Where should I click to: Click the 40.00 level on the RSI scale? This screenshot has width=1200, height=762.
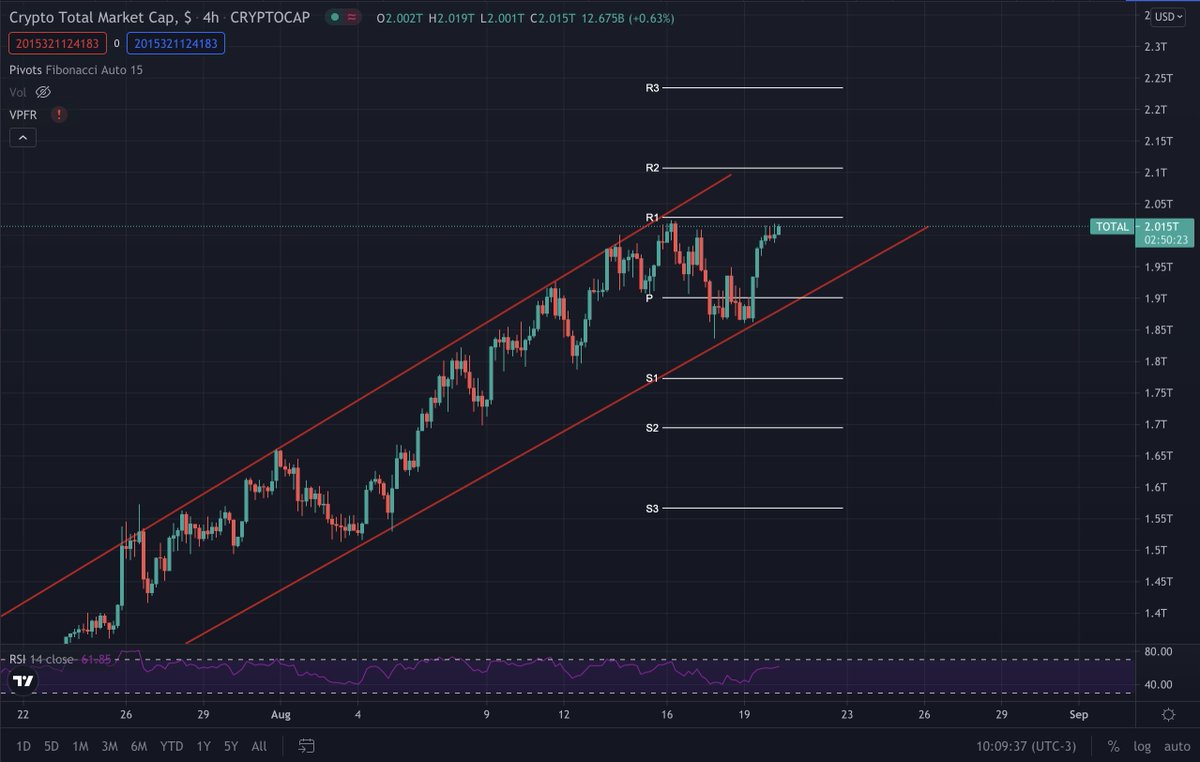(1156, 685)
